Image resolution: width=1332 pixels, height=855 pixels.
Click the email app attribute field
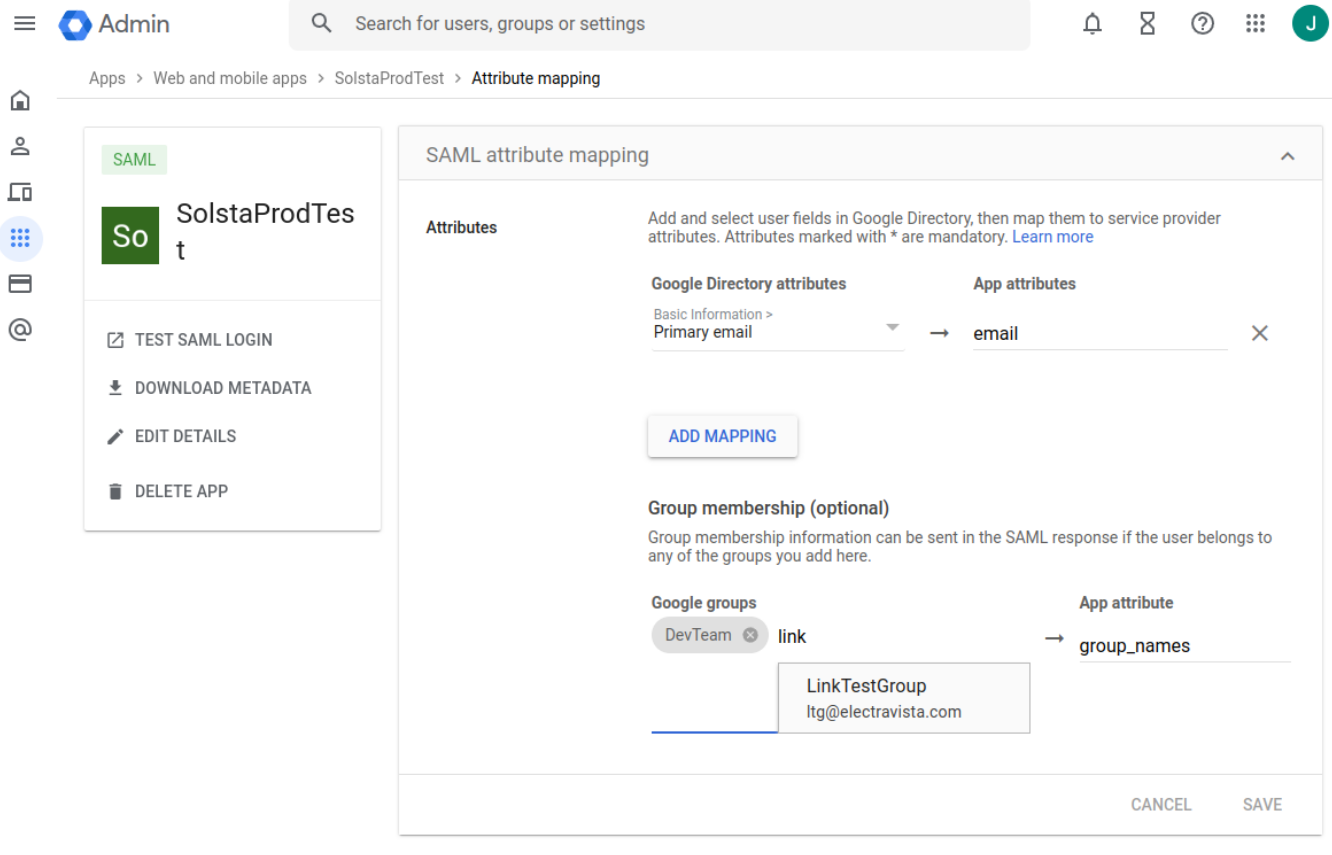tap(1100, 334)
